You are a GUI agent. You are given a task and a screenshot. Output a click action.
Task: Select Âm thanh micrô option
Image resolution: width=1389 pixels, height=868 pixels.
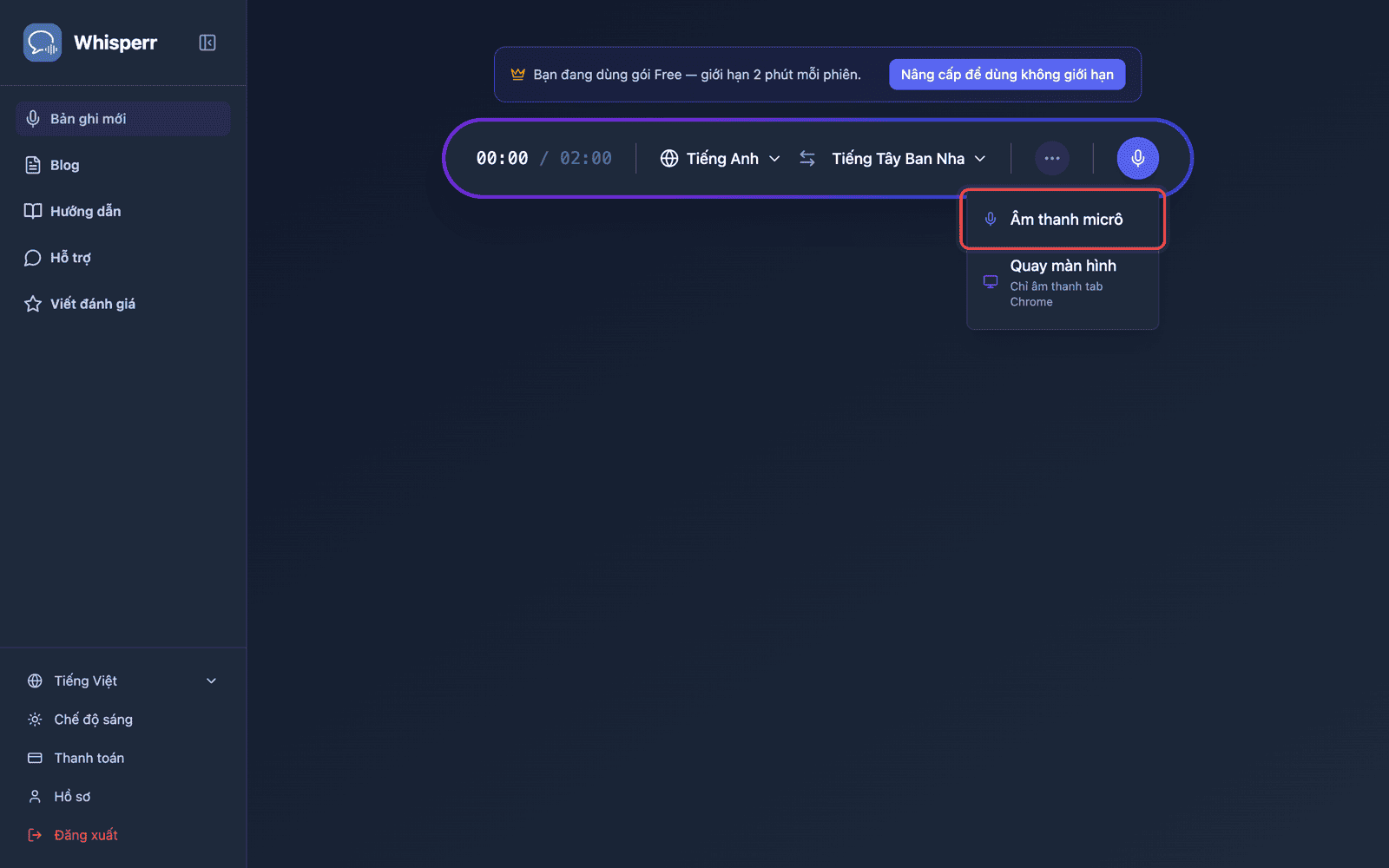(x=1063, y=220)
